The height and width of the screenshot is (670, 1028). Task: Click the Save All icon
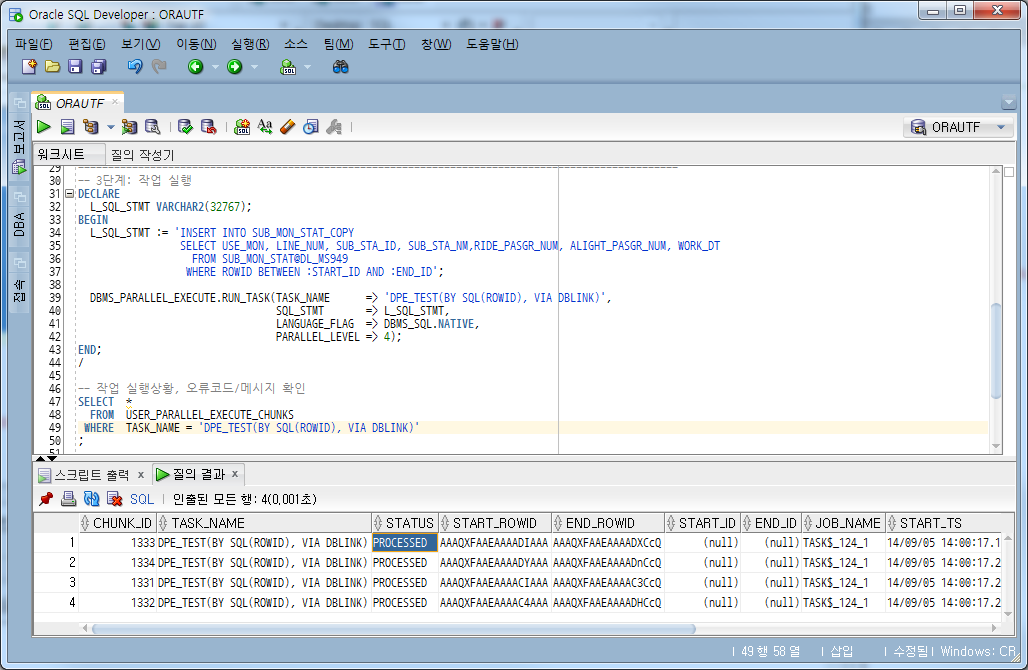pyautogui.click(x=99, y=66)
